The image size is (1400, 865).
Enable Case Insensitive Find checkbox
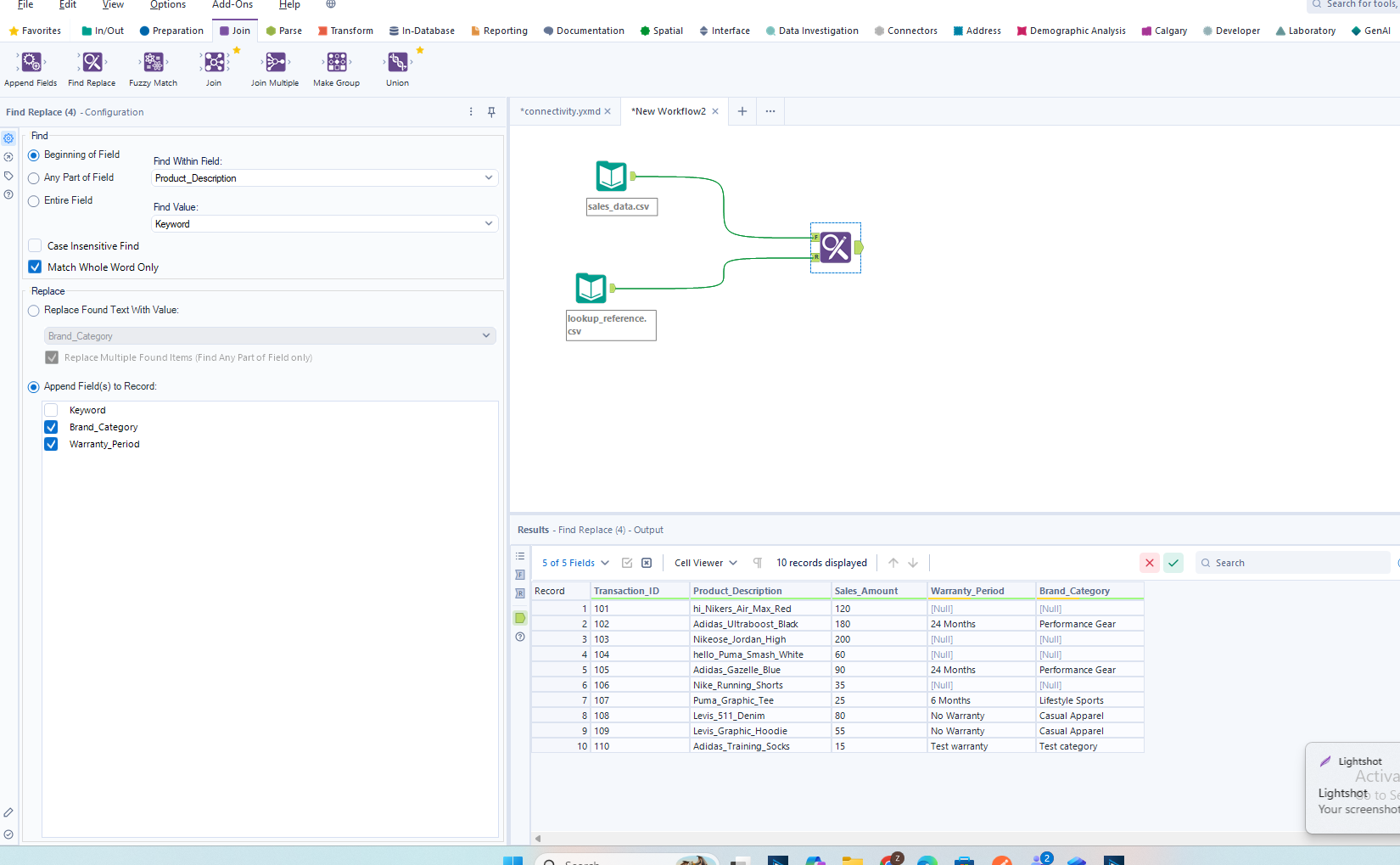(x=36, y=246)
